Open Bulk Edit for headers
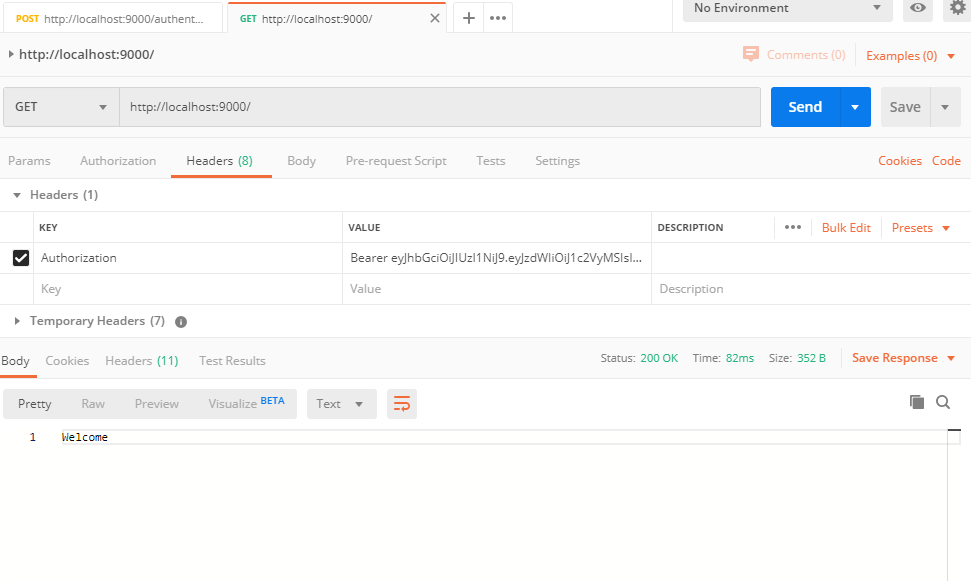Image resolution: width=971 pixels, height=581 pixels. tap(845, 227)
